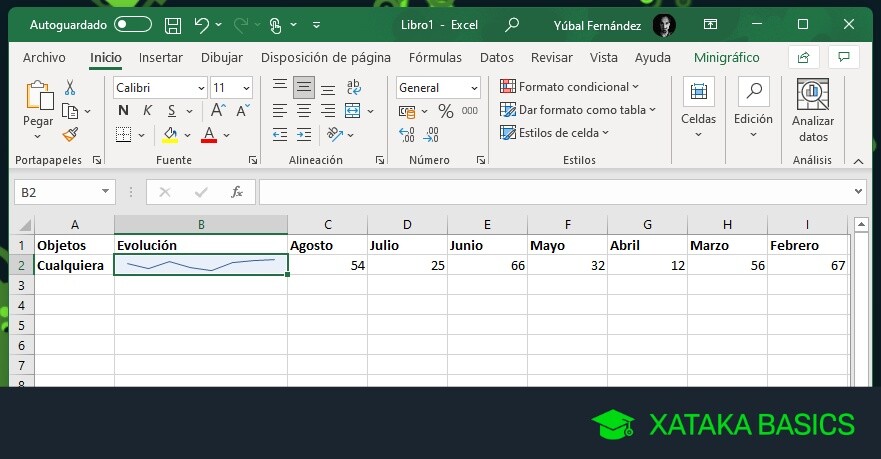Open the Minigráfico contextual tab
The image size is (881, 459).
pos(726,57)
